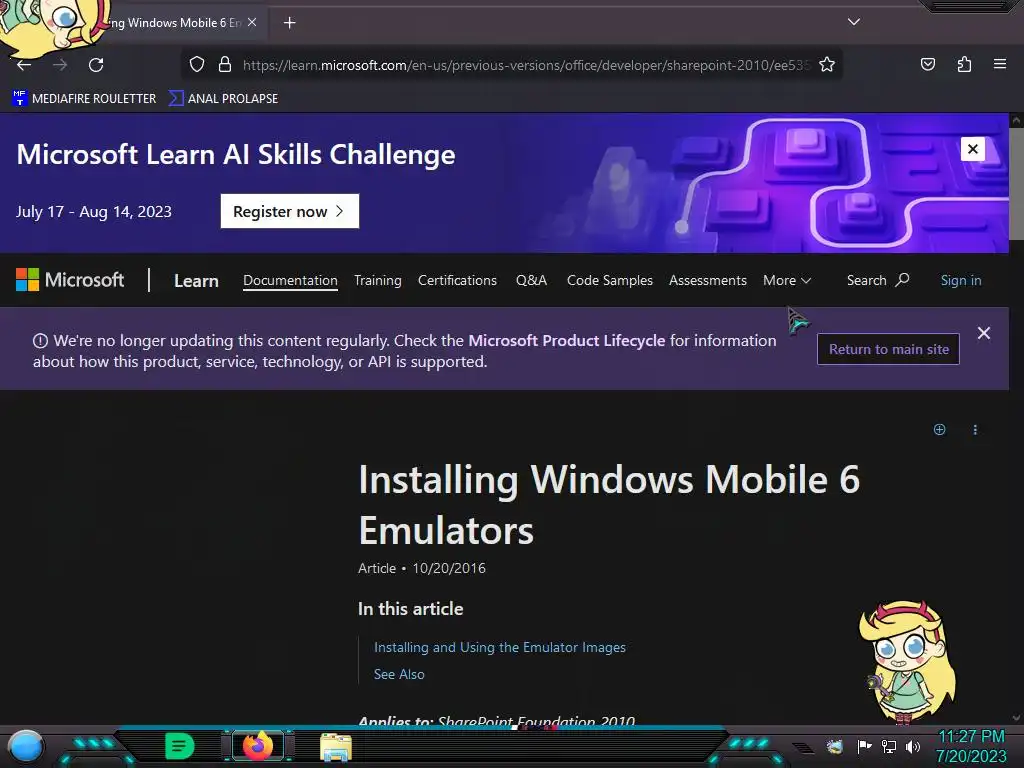Click the 'In this article' heading

[x=410, y=609]
